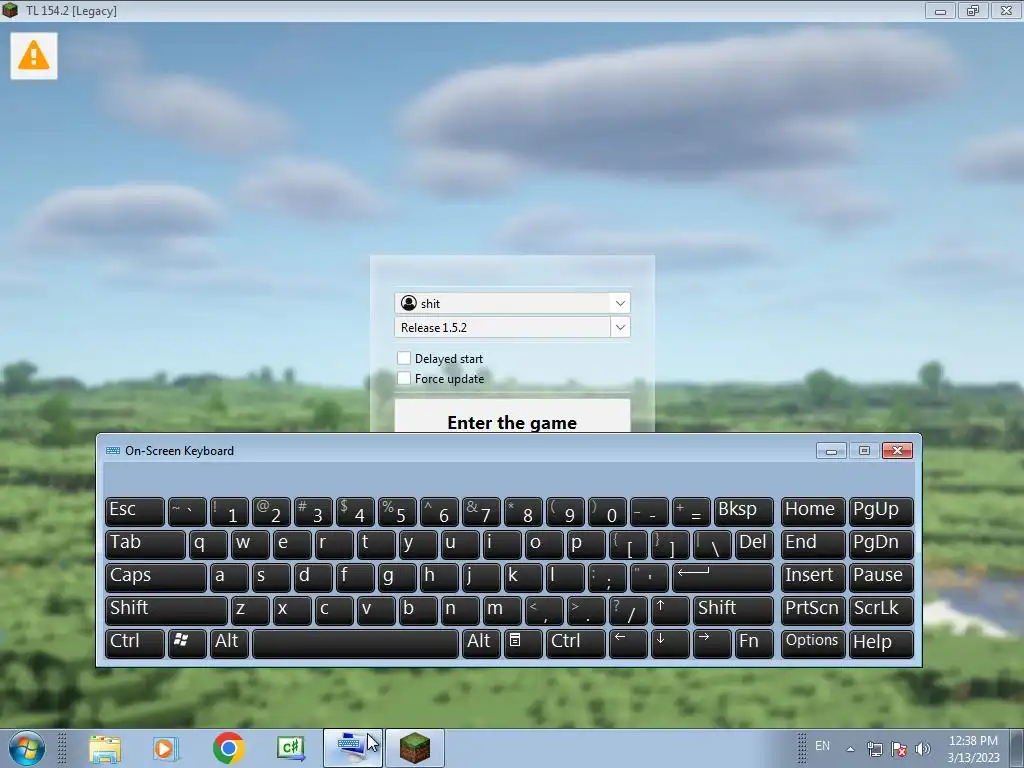
Task: Toggle the ScrLk key
Action: [x=881, y=610]
